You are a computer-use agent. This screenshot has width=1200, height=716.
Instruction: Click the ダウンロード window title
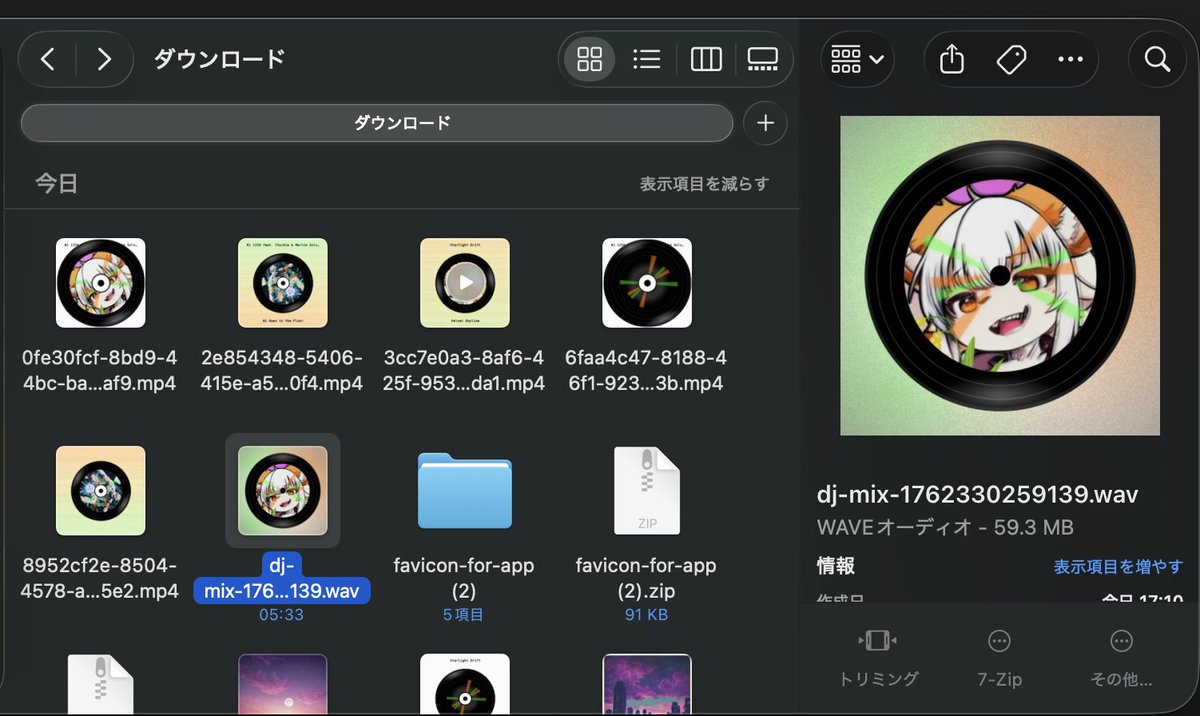coord(219,59)
